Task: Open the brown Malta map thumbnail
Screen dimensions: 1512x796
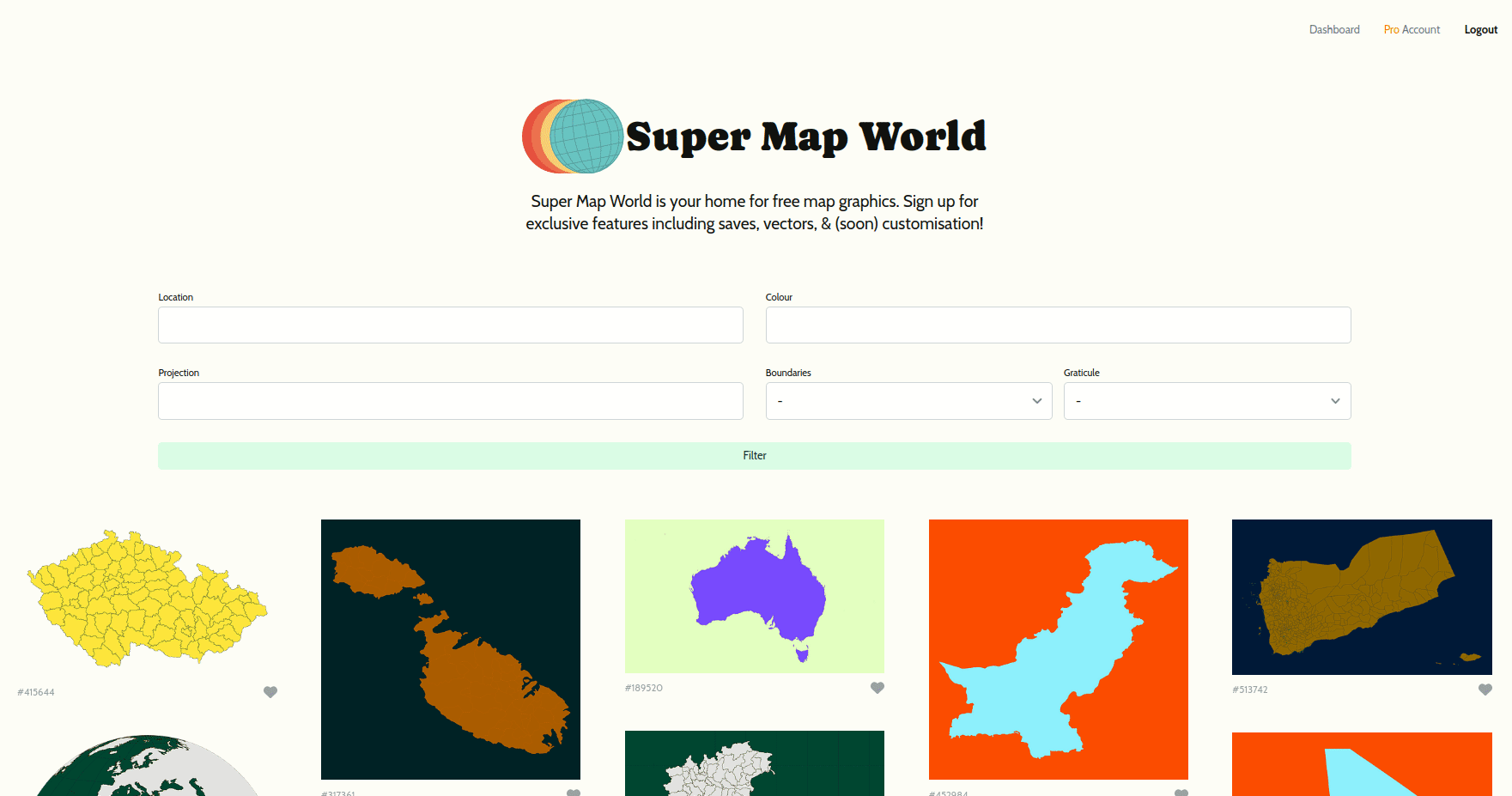Action: coord(451,649)
